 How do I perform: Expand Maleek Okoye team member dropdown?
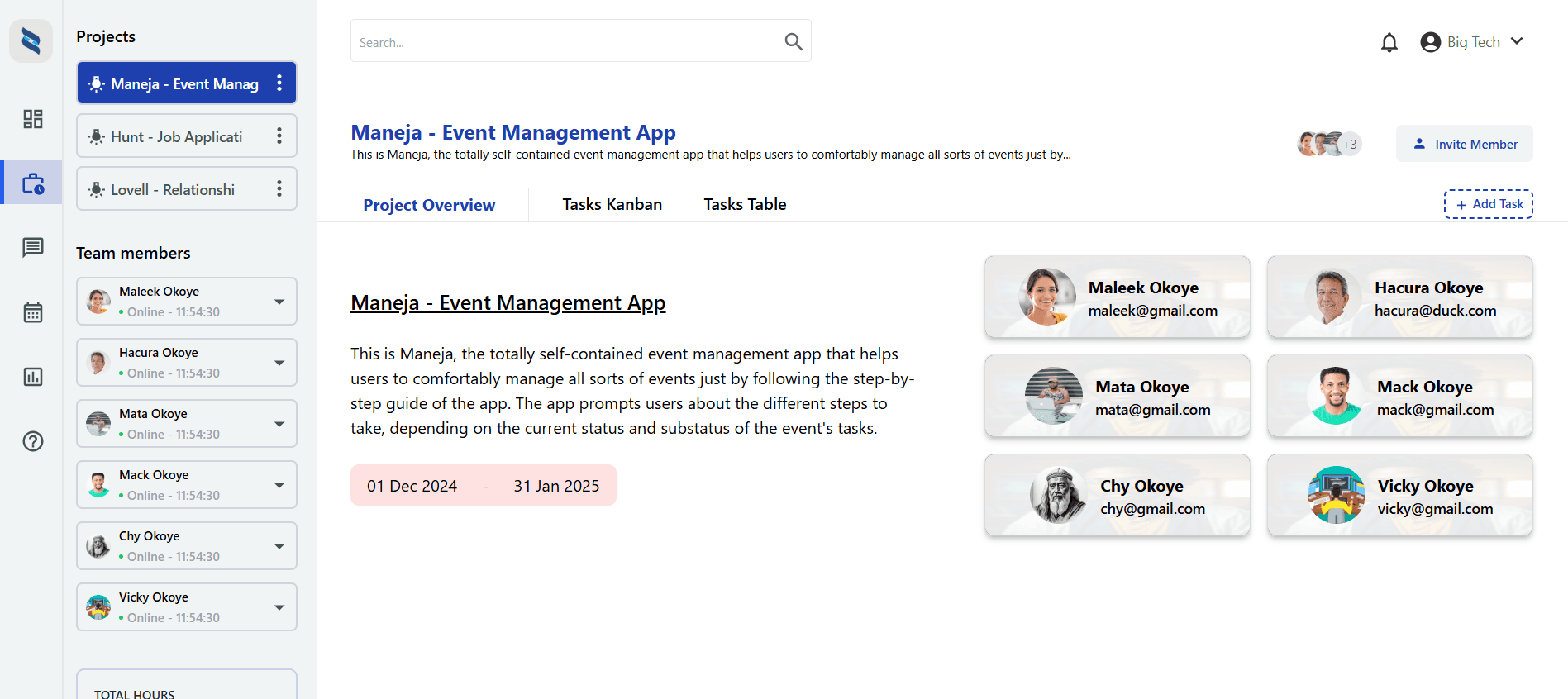click(279, 302)
